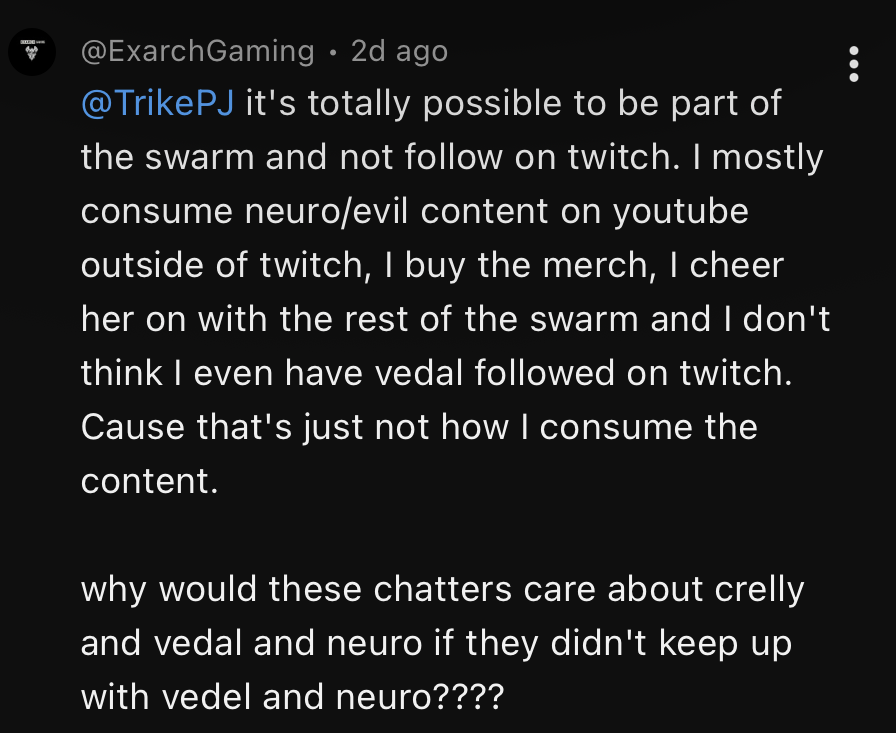Click the word "cheer" in the comment

click(736, 266)
